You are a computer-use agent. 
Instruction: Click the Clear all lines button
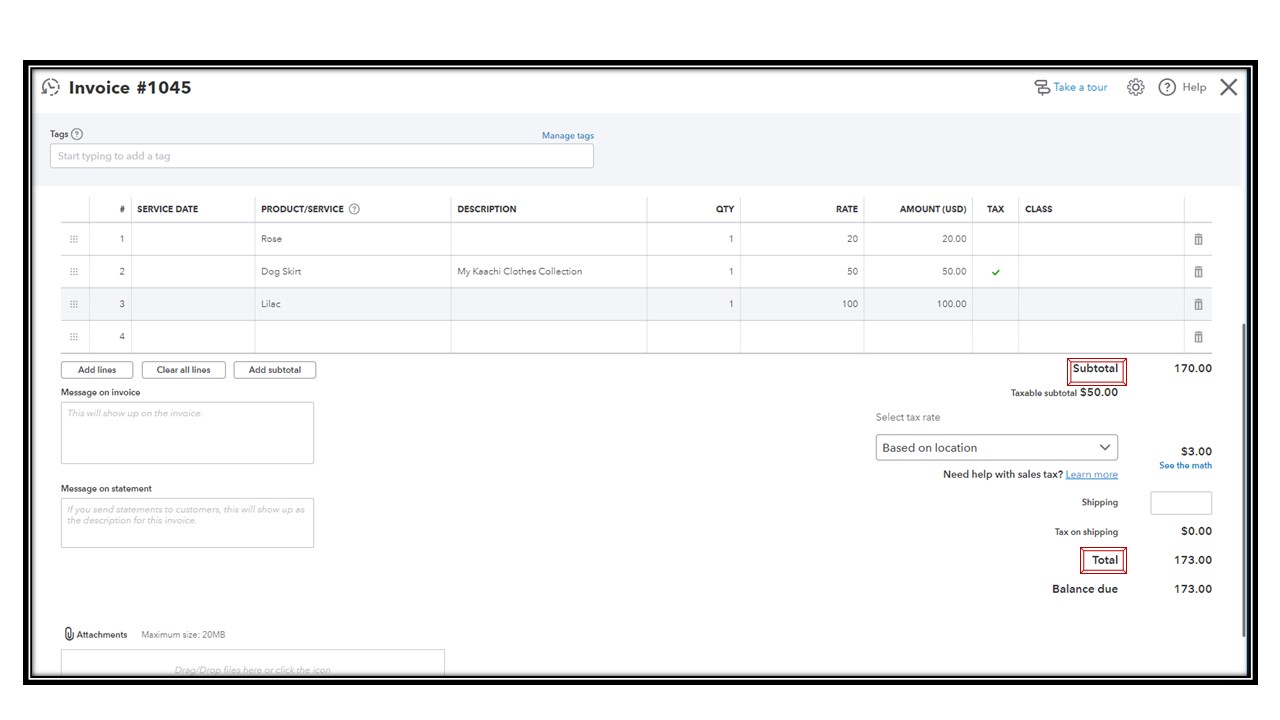point(184,370)
